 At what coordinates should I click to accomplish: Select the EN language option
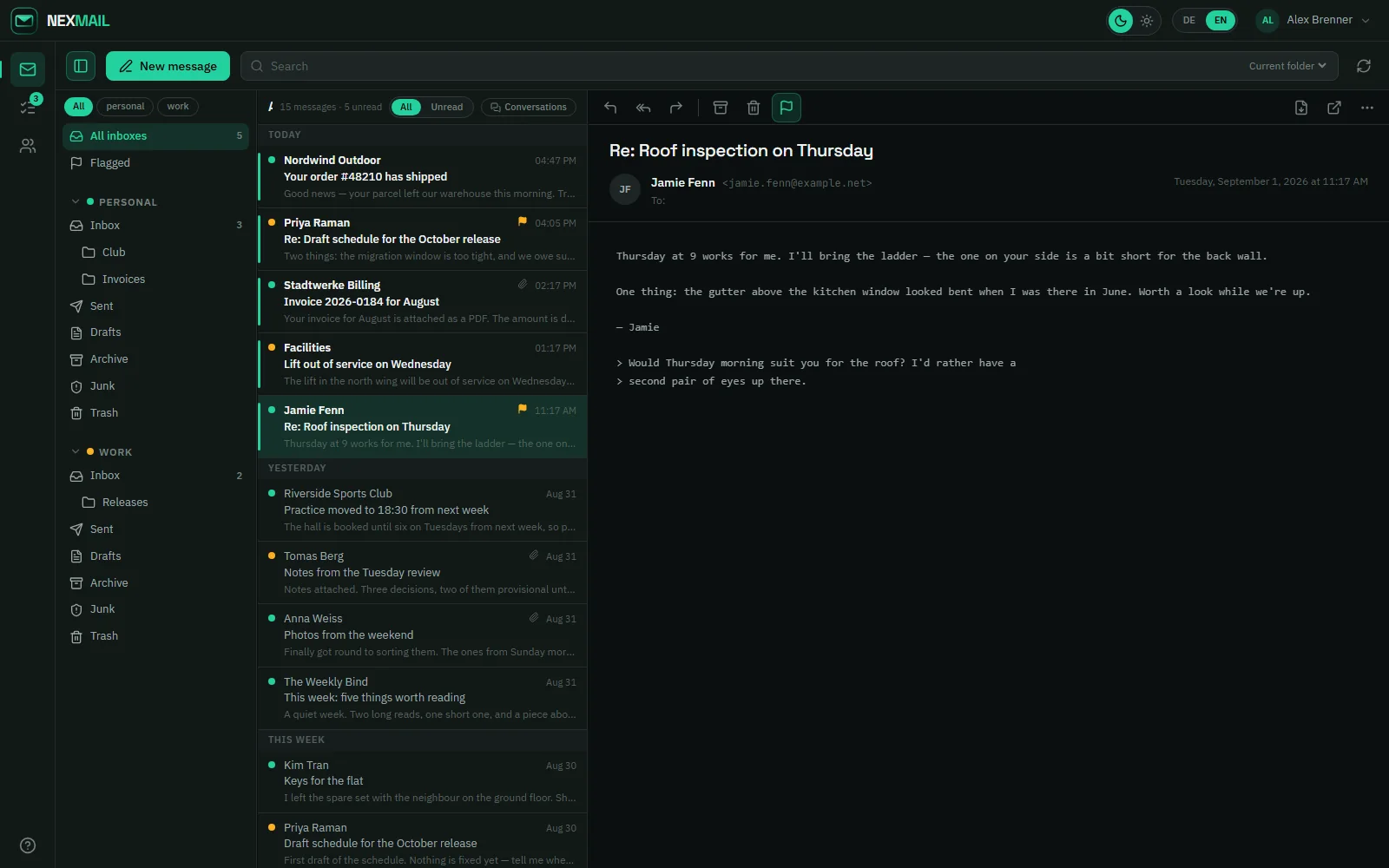[x=1221, y=20]
